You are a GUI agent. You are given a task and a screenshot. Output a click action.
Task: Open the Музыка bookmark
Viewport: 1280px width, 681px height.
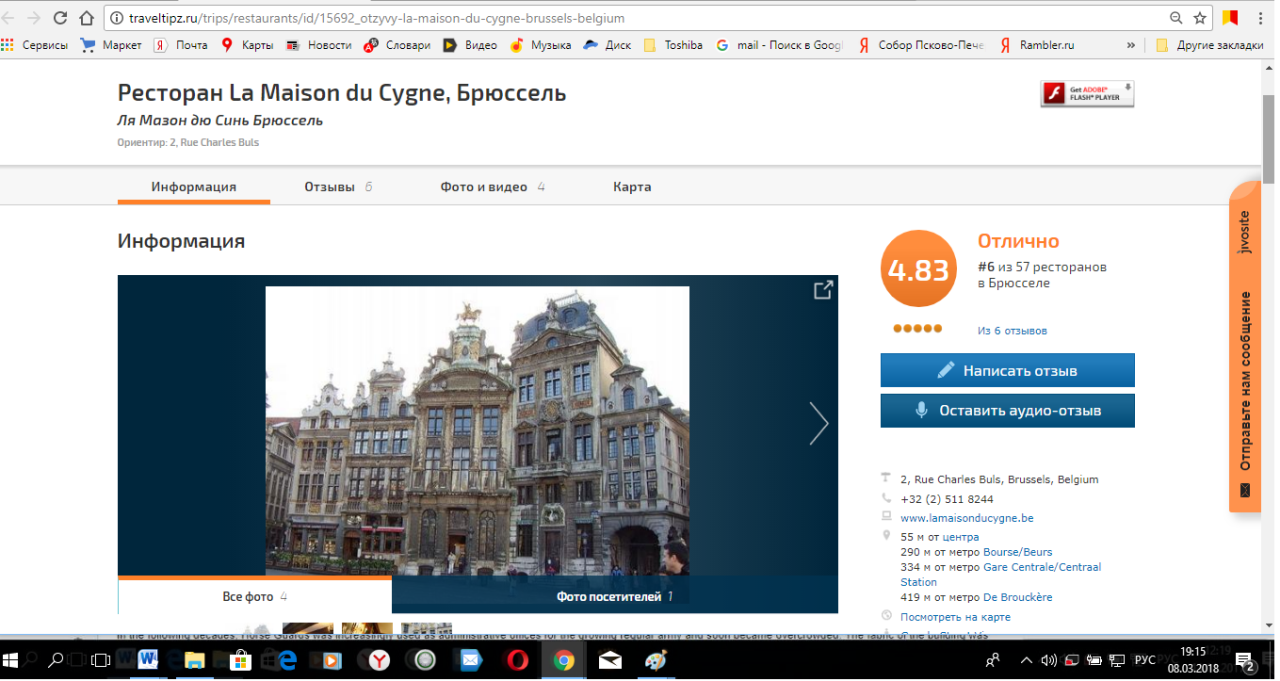point(541,45)
